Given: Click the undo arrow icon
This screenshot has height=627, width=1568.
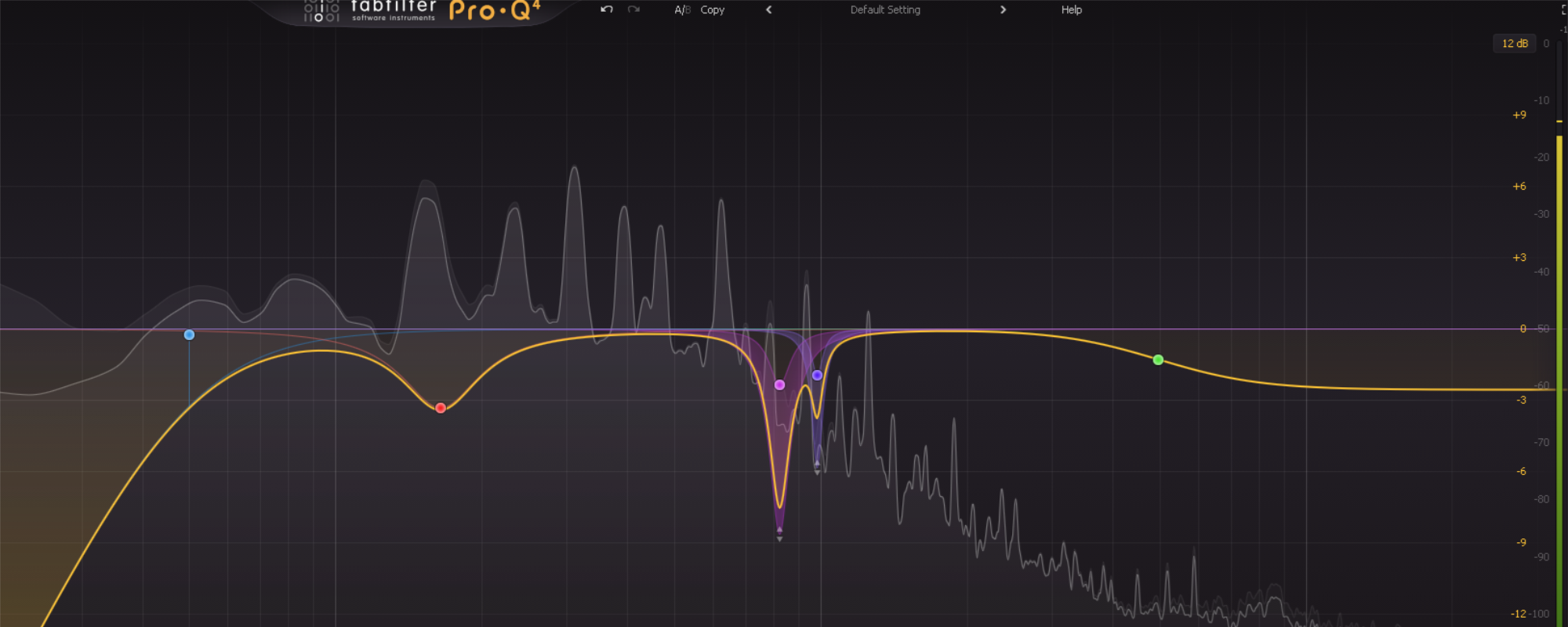Looking at the screenshot, I should 606,9.
